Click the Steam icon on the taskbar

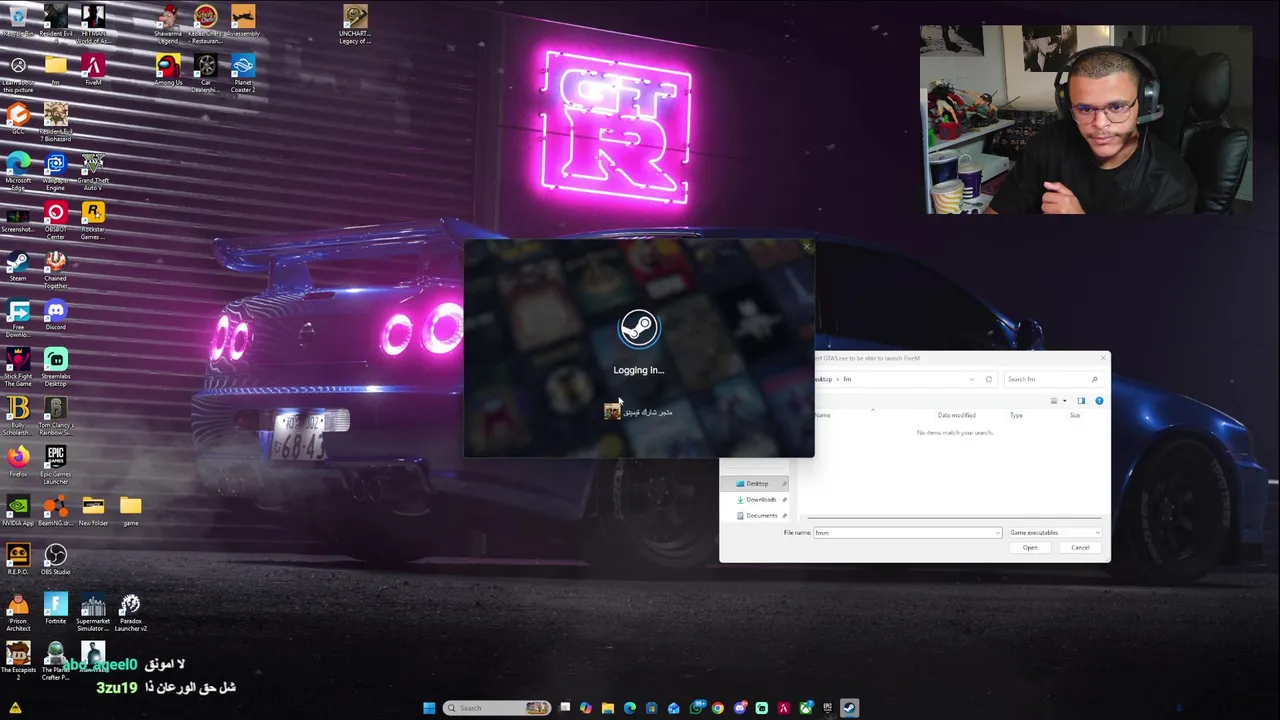pyautogui.click(x=849, y=708)
